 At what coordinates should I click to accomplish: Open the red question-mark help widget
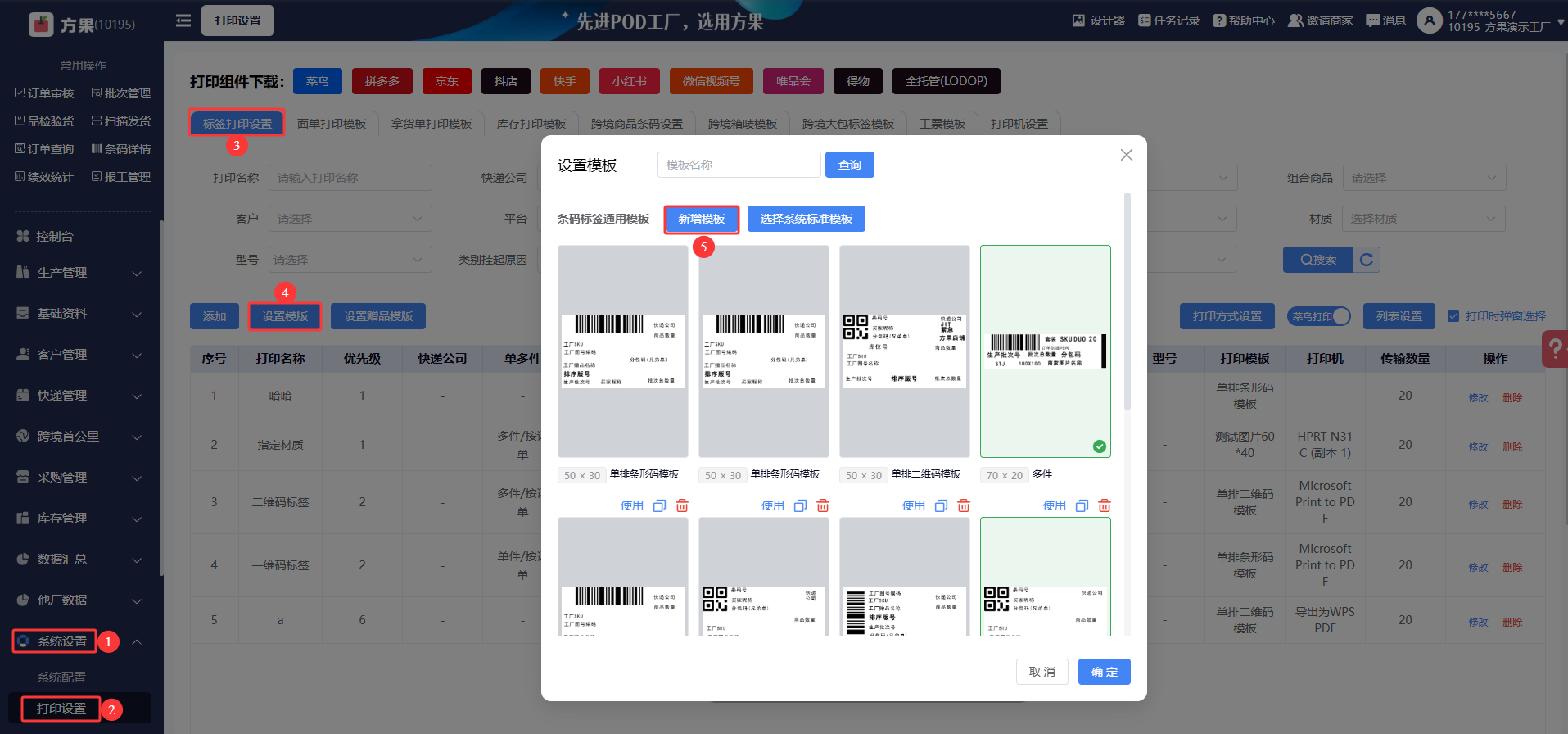click(x=1554, y=348)
